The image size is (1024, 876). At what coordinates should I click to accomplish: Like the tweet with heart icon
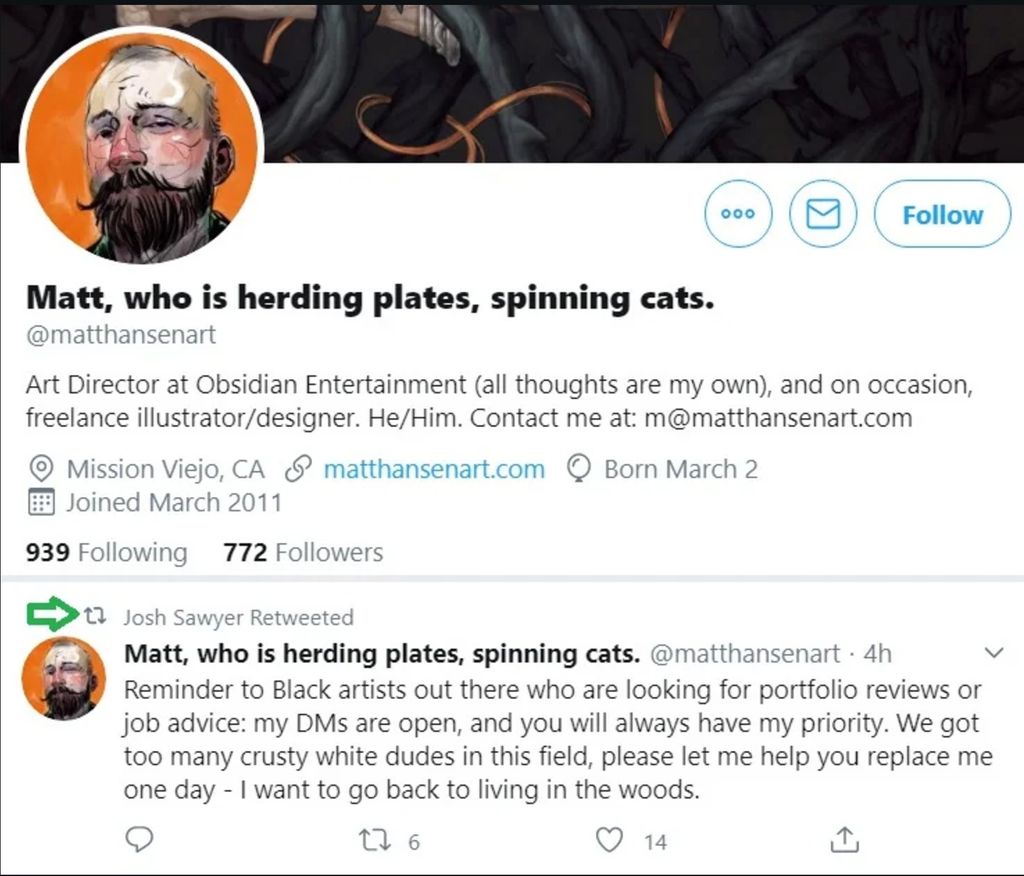pyautogui.click(x=609, y=840)
